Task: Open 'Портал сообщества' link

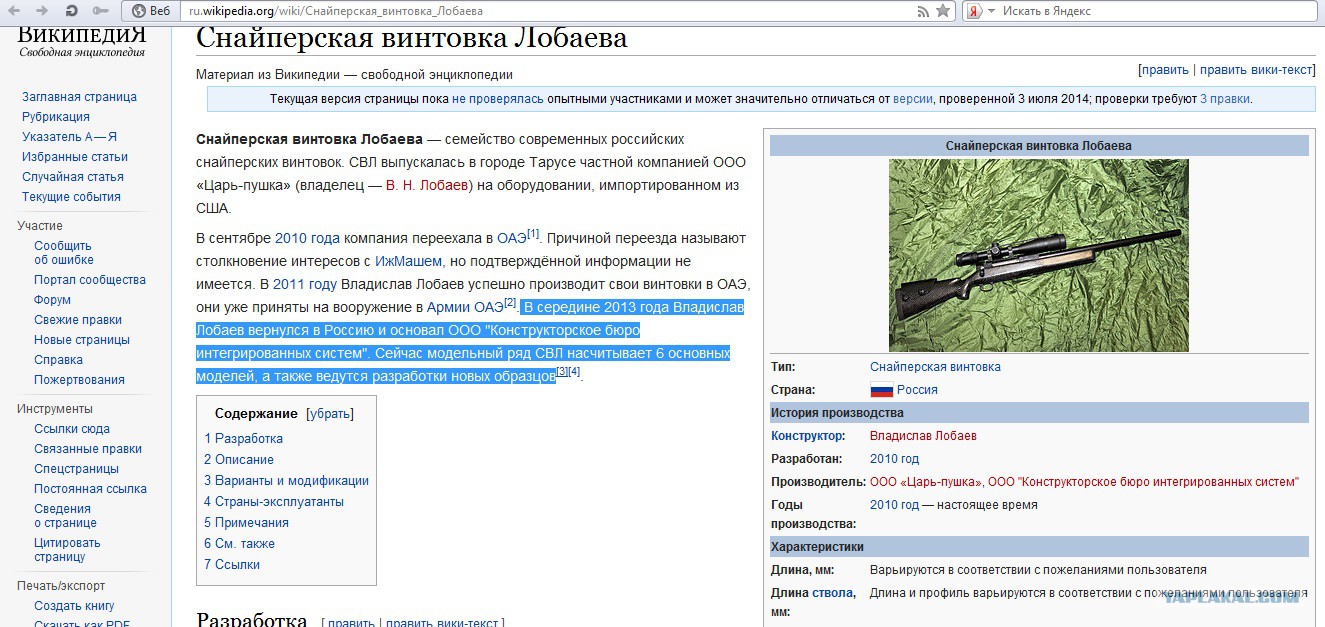Action: pyautogui.click(x=90, y=280)
